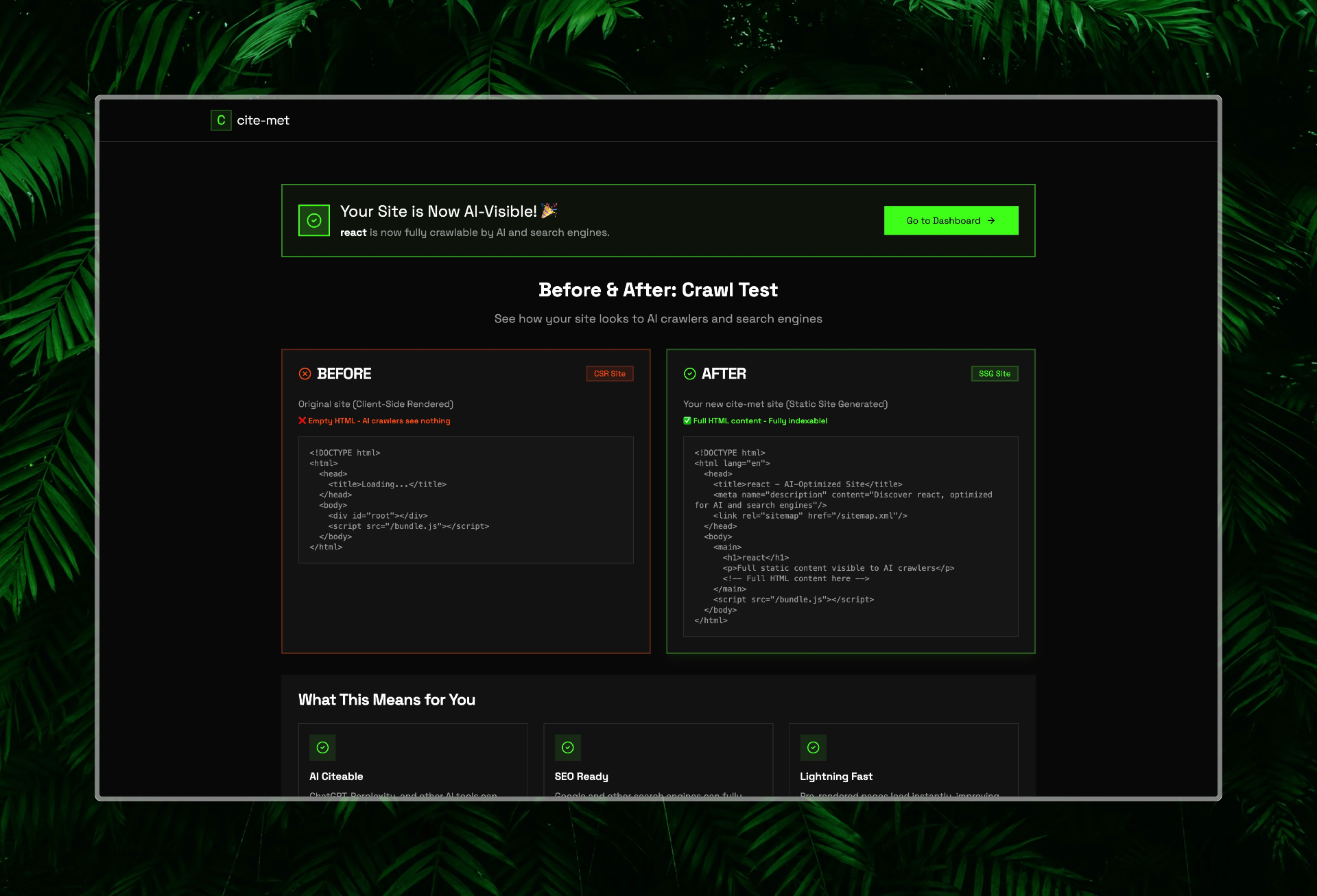Click the green success checkmark in the banner
This screenshot has width=1317, height=896.
click(x=313, y=220)
